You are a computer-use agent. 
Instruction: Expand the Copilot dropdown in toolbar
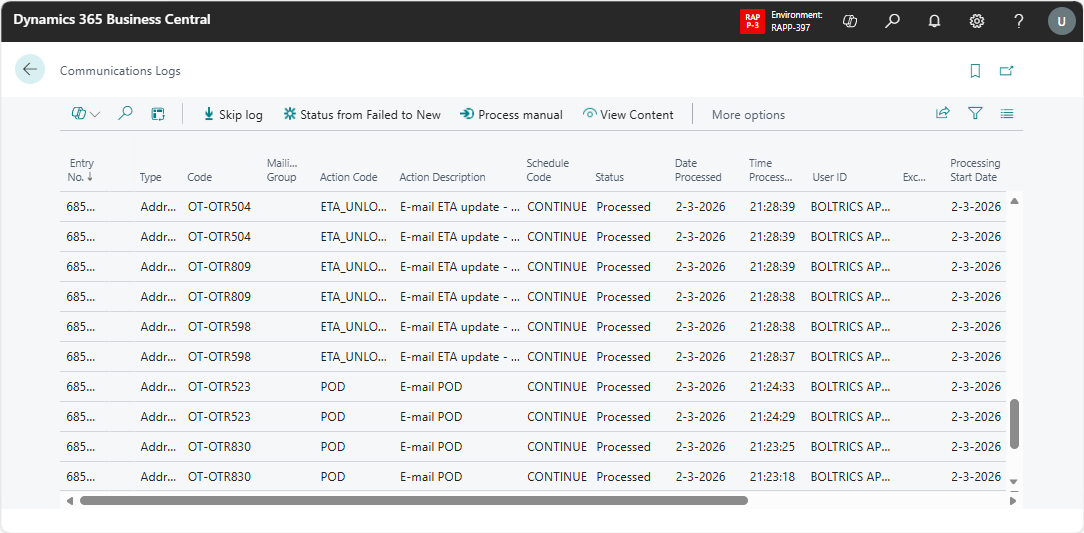pyautogui.click(x=86, y=114)
